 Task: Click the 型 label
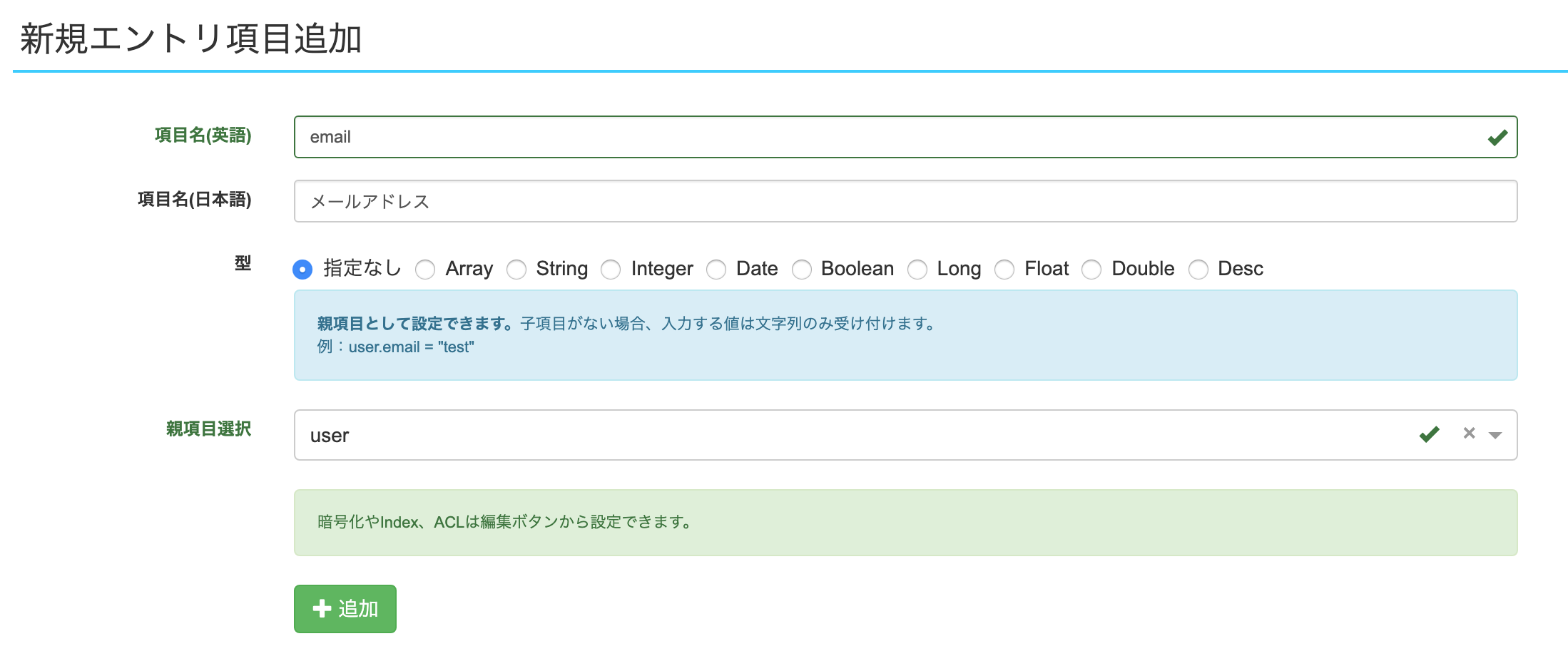[243, 263]
